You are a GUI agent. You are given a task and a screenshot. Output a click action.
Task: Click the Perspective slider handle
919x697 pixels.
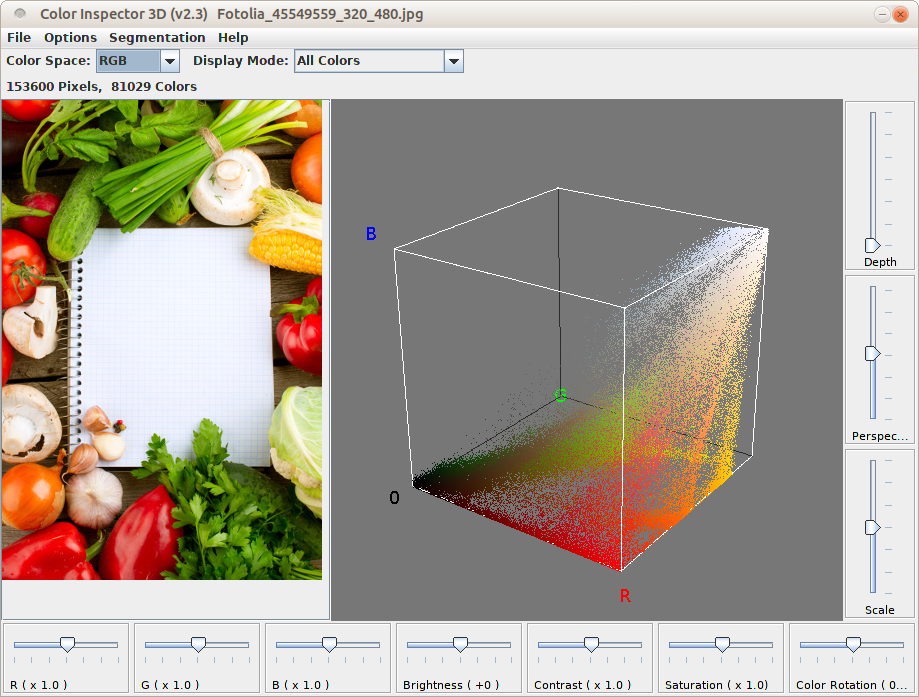coord(873,353)
